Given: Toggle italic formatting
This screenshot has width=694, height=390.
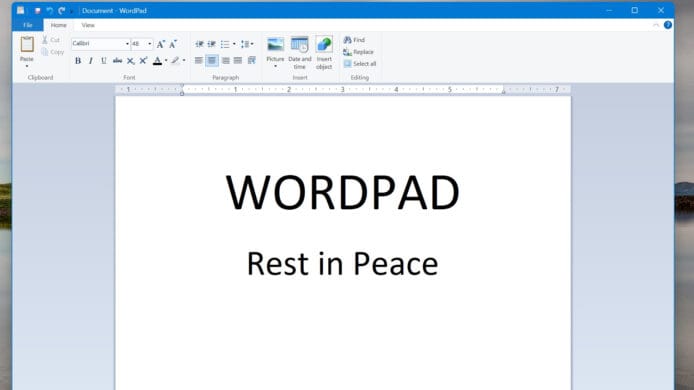Looking at the screenshot, I should (x=91, y=61).
